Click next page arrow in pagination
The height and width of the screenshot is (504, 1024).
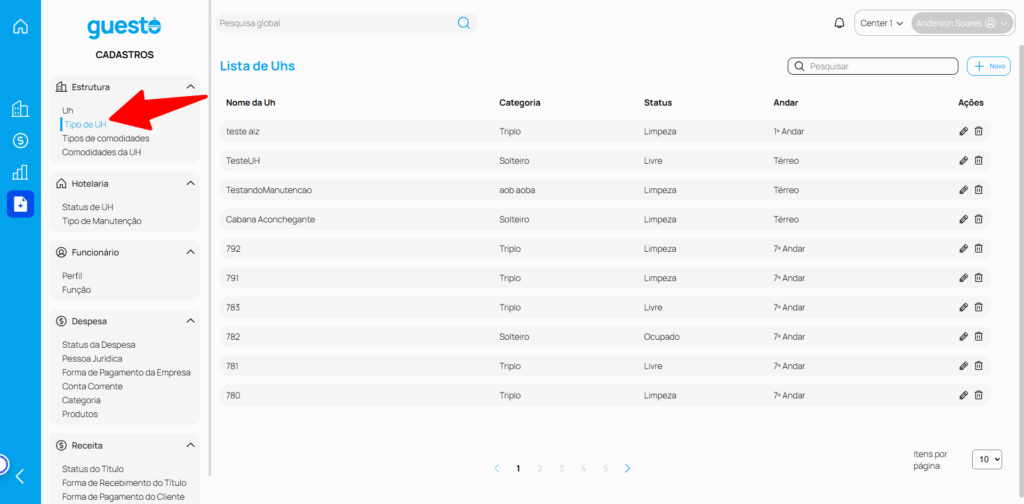pyautogui.click(x=627, y=468)
